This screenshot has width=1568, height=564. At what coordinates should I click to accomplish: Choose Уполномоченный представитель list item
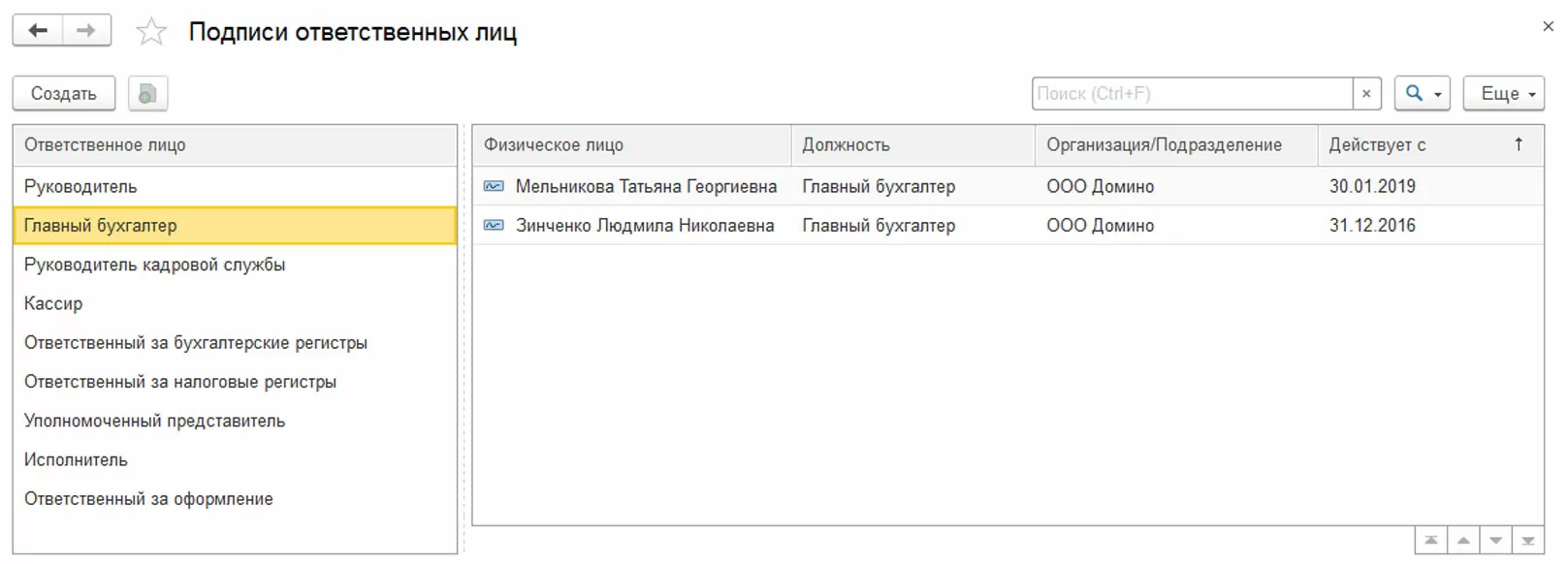coord(154,421)
